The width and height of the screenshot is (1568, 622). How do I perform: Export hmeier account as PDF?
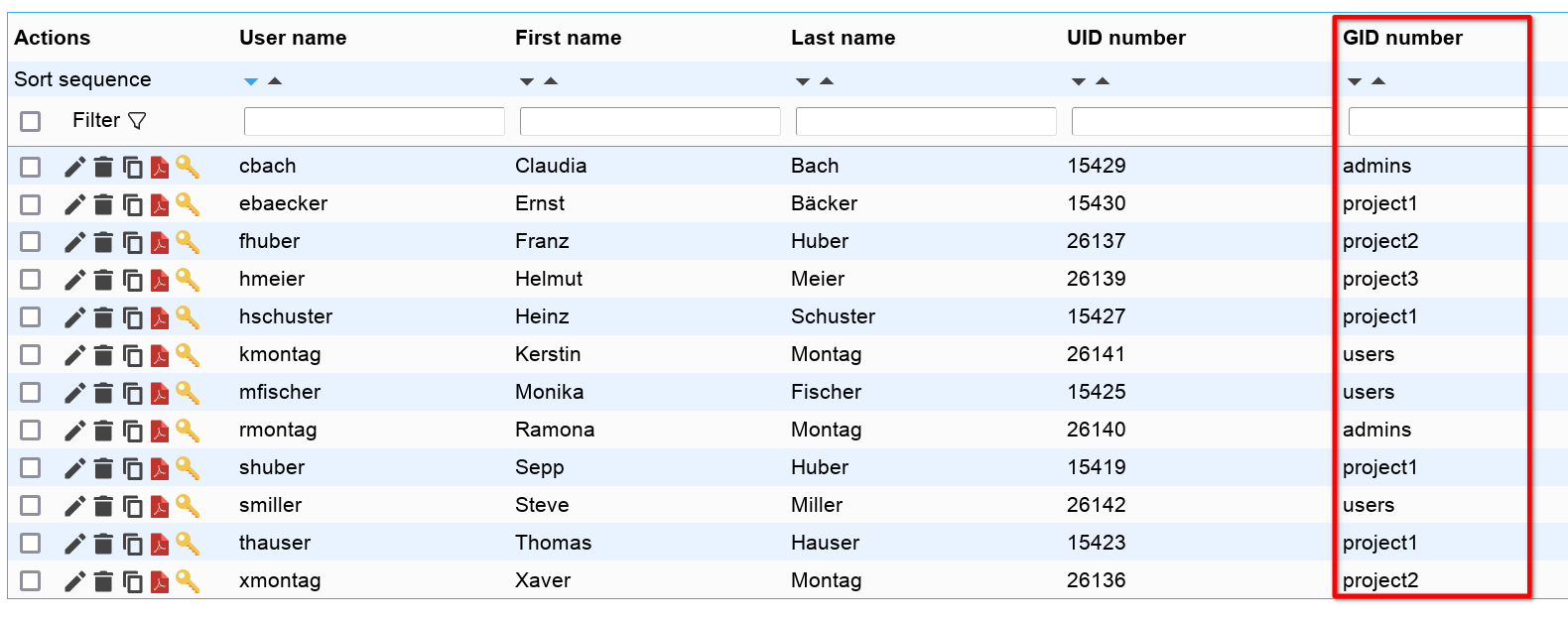(160, 280)
